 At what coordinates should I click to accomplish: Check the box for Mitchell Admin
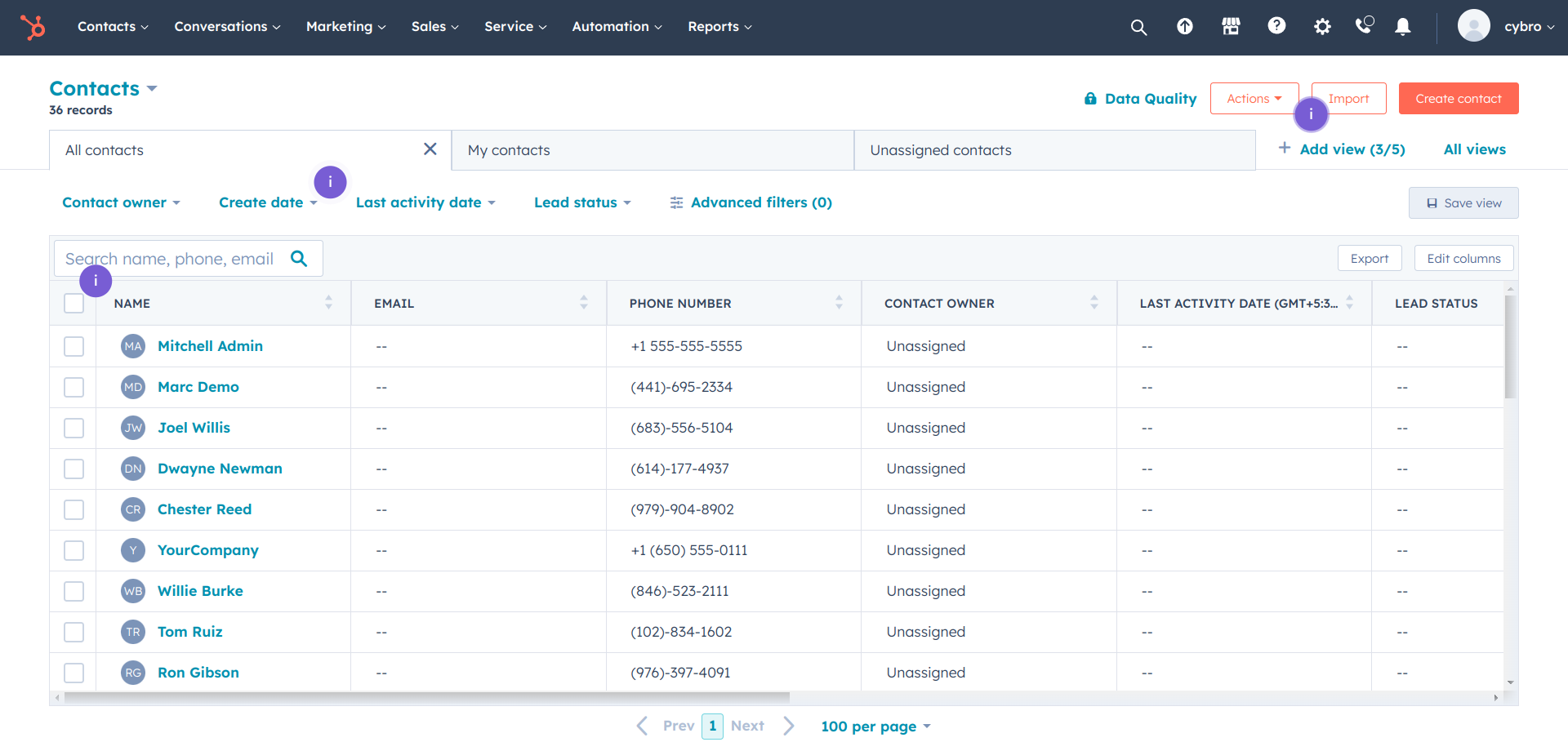[x=74, y=346]
